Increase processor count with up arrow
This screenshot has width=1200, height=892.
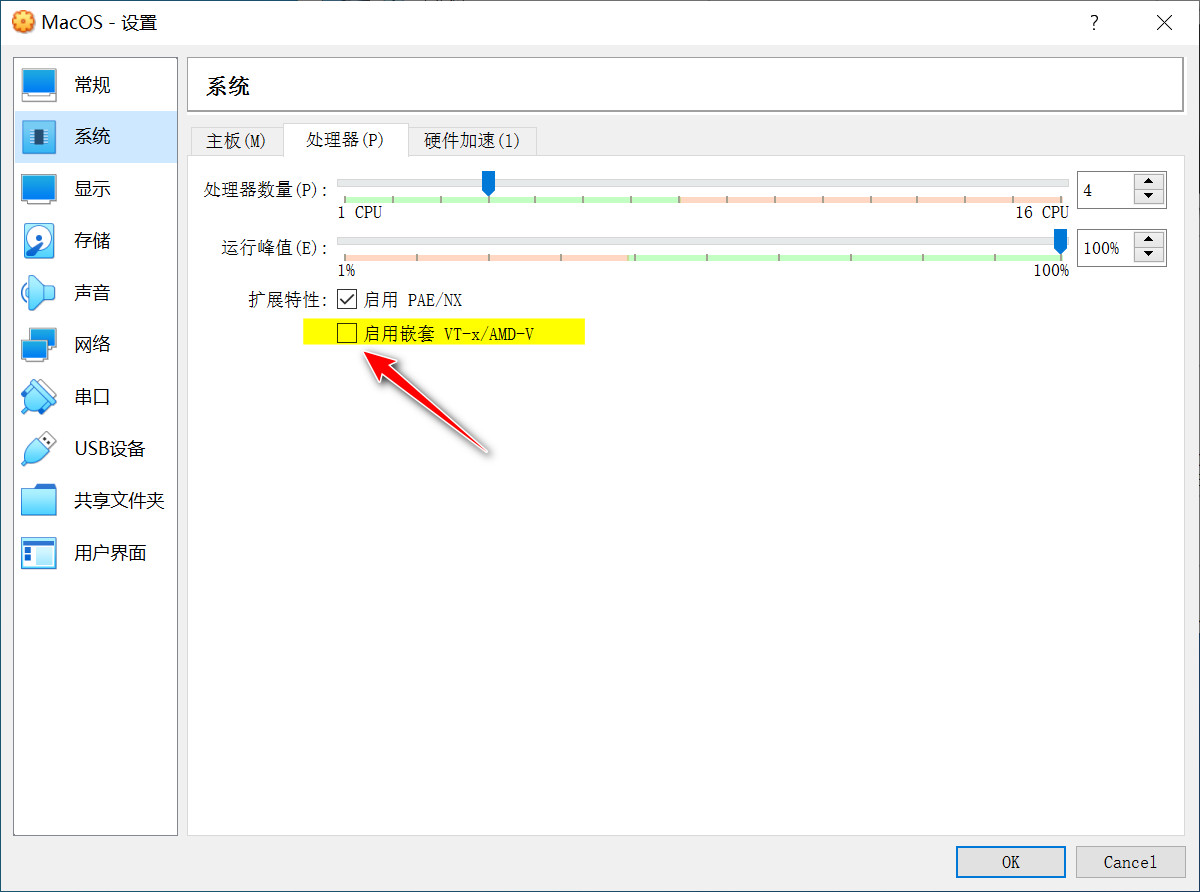[x=1149, y=181]
